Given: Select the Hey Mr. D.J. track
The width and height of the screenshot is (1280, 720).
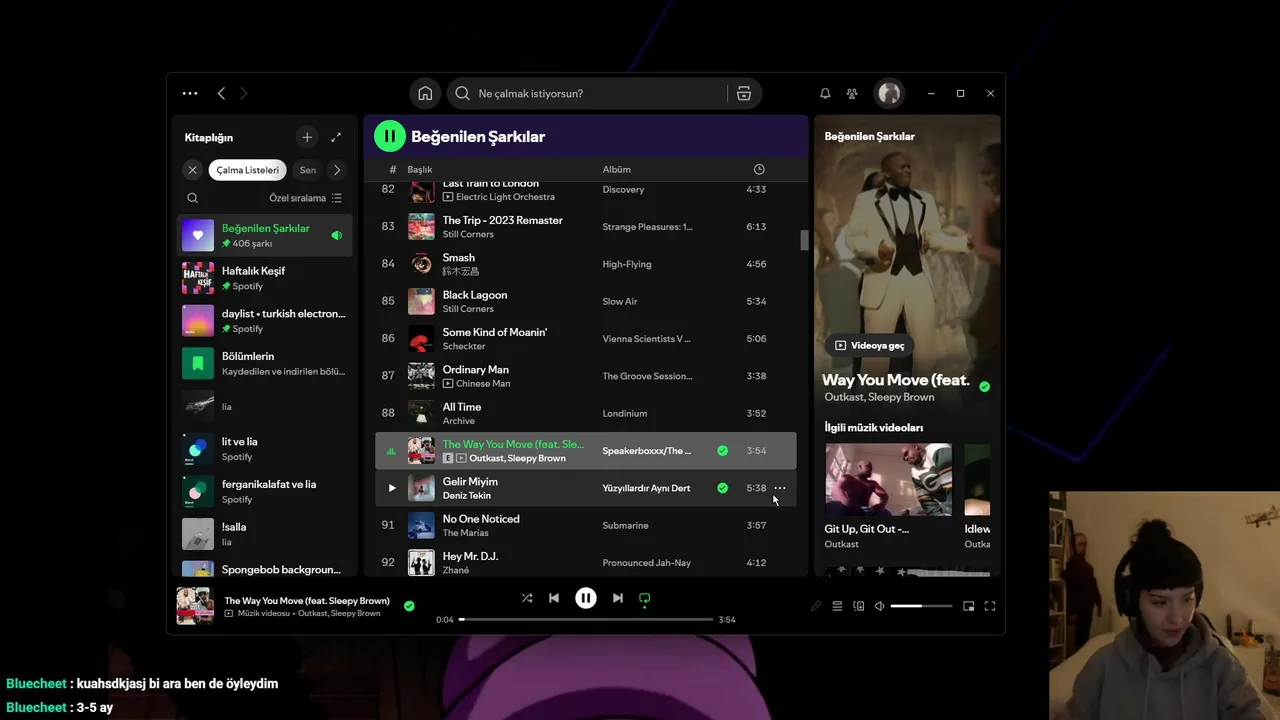Looking at the screenshot, I should [586, 562].
